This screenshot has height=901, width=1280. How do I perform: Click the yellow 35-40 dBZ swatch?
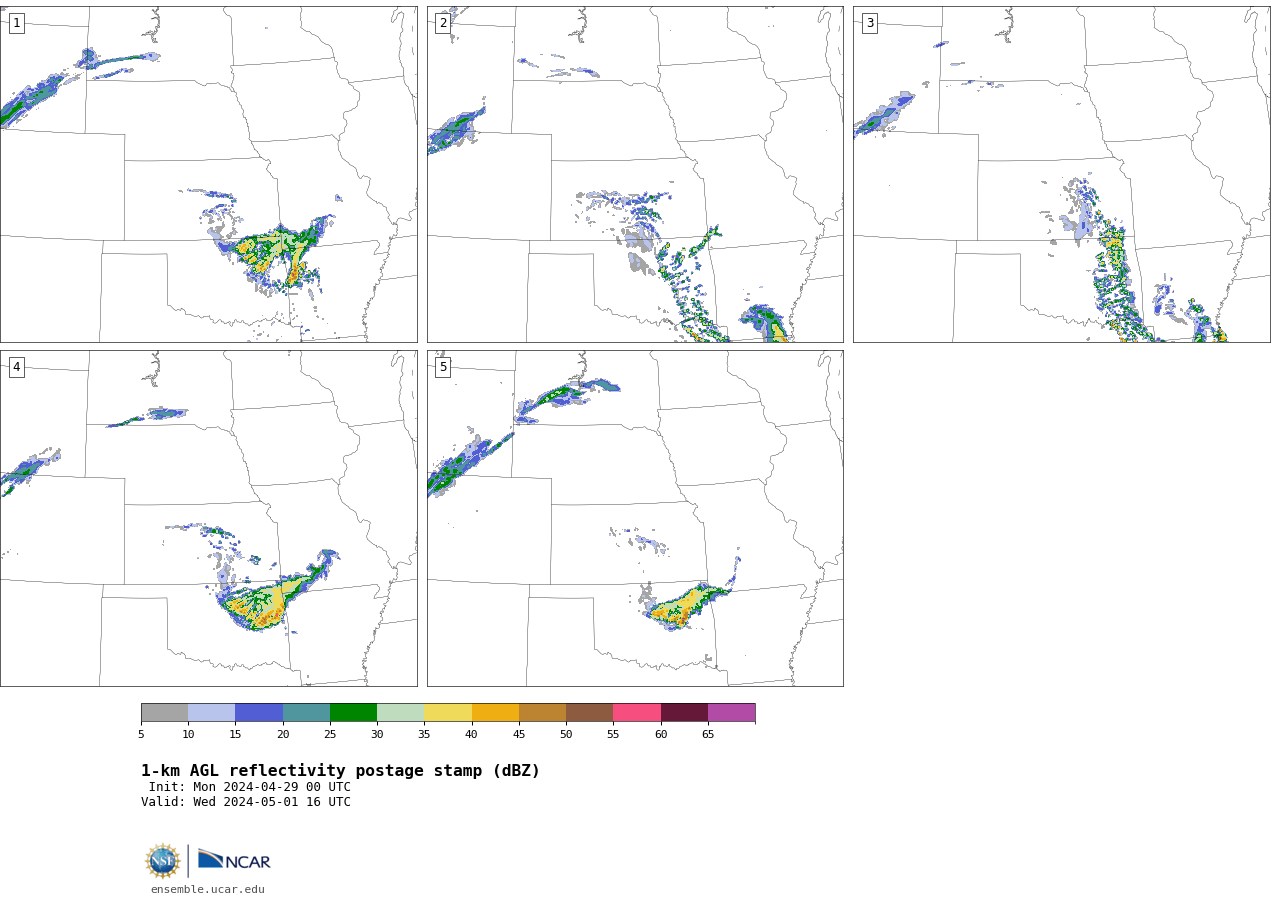[x=448, y=712]
